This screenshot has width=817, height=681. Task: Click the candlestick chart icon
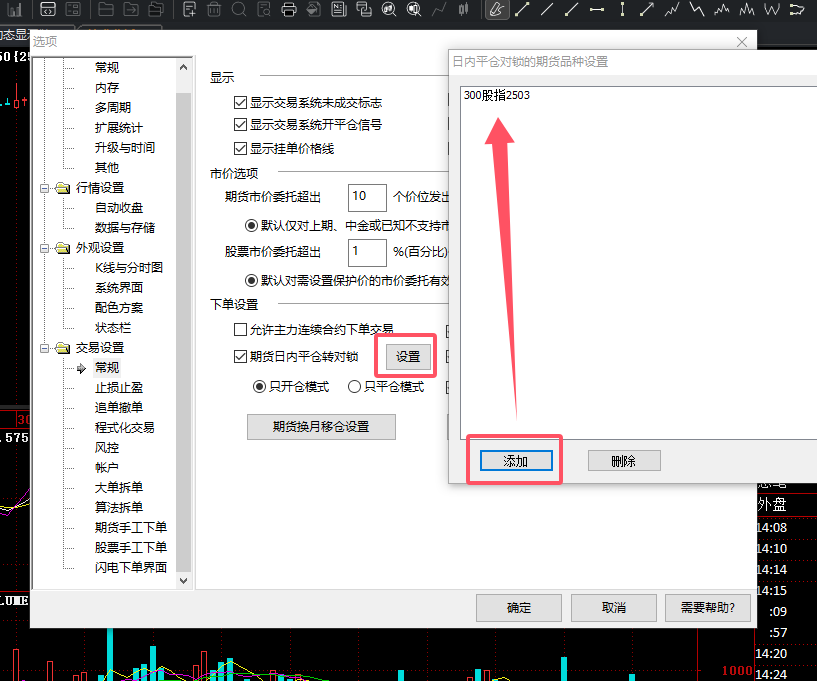point(463,9)
